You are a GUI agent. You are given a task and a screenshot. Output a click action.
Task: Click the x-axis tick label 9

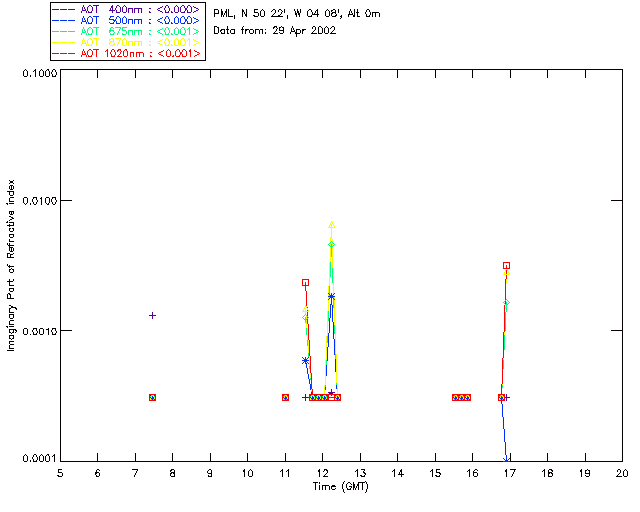[x=210, y=473]
